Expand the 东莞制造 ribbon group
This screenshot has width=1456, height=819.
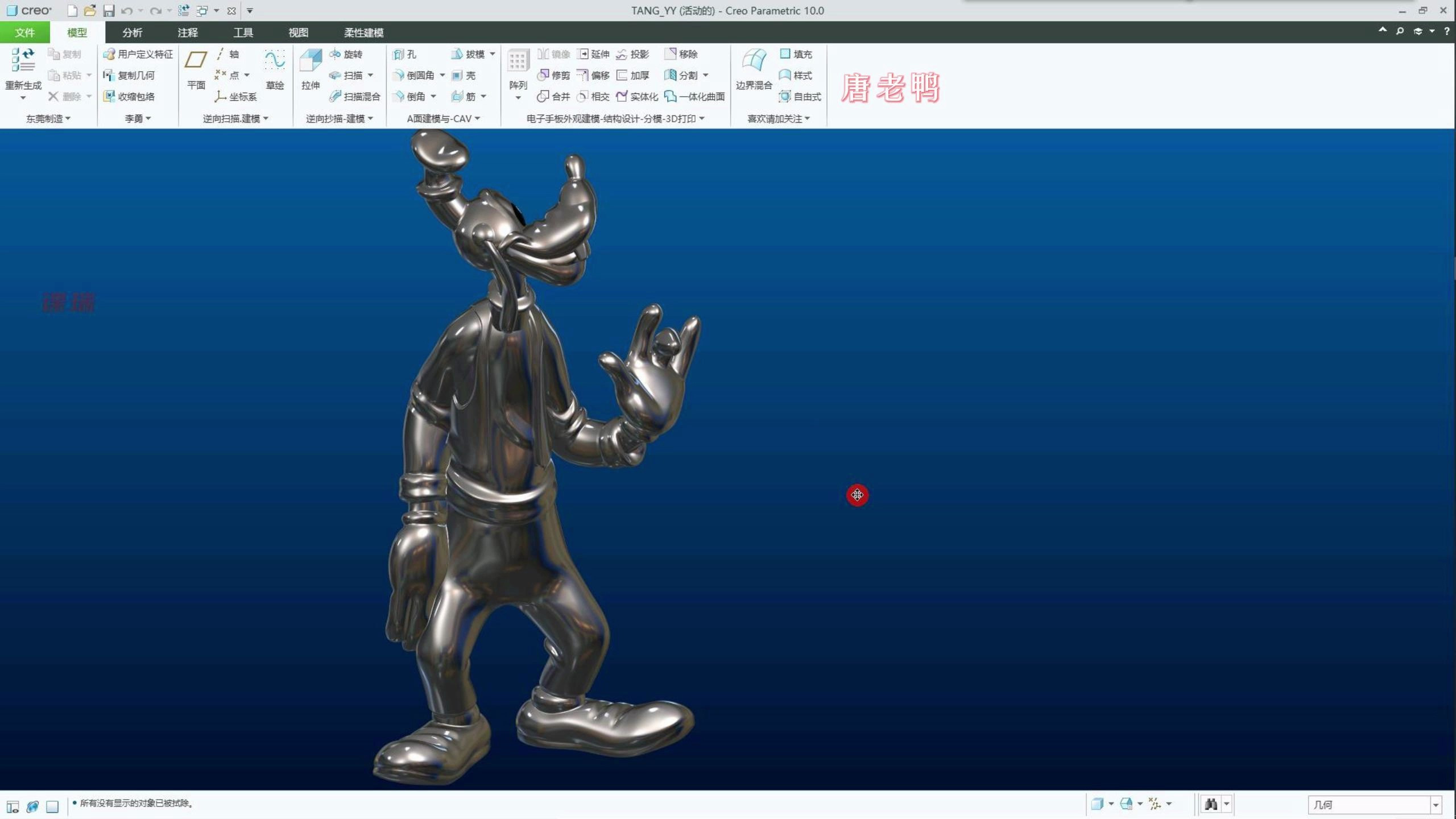coord(48,118)
